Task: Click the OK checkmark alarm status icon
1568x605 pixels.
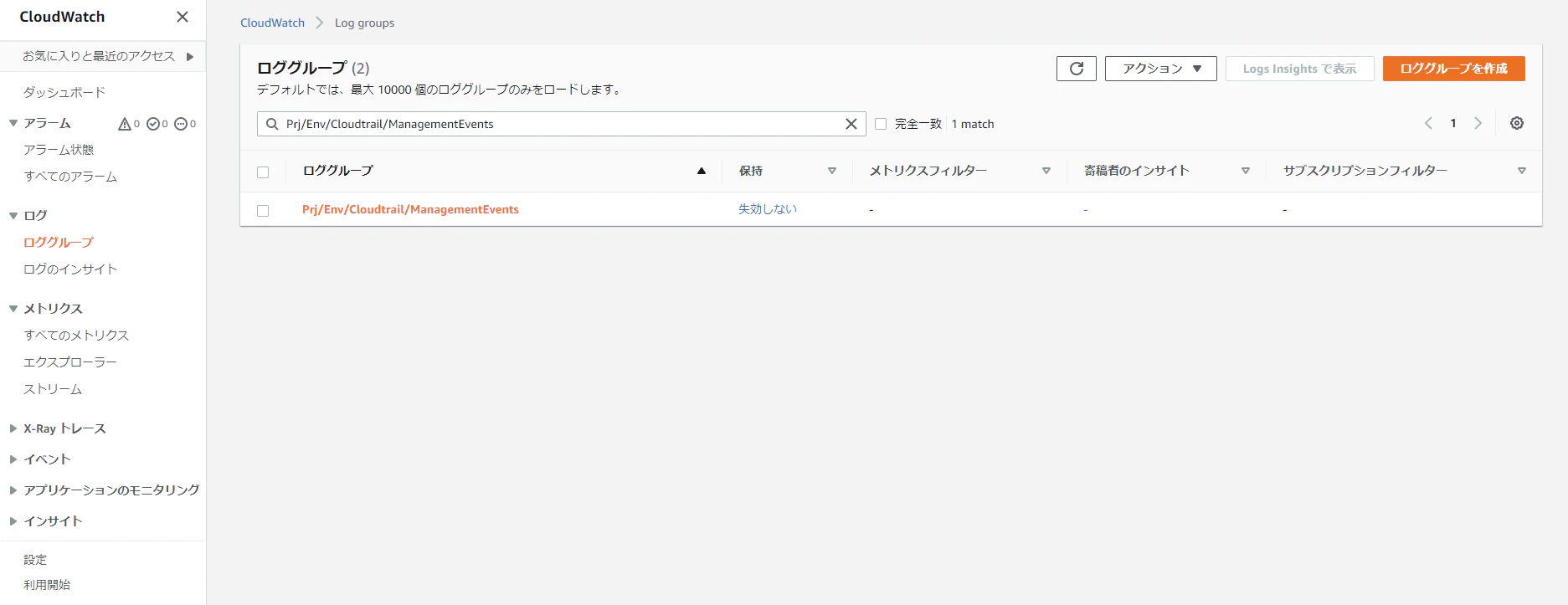Action: pyautogui.click(x=153, y=124)
